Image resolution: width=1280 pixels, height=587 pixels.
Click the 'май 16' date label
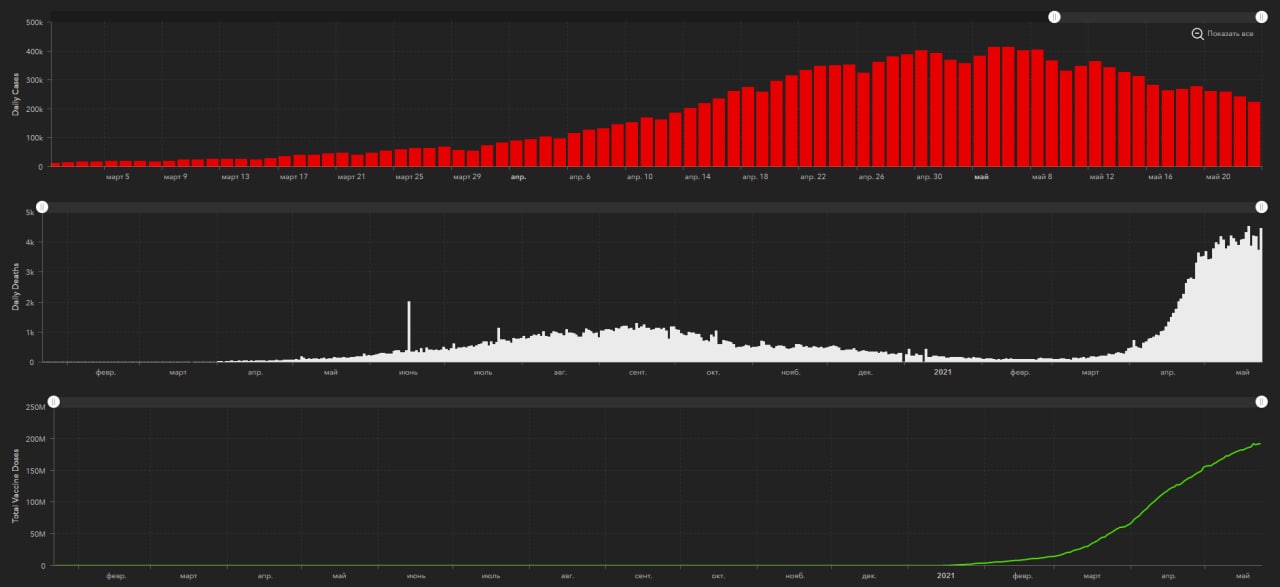tap(1160, 177)
